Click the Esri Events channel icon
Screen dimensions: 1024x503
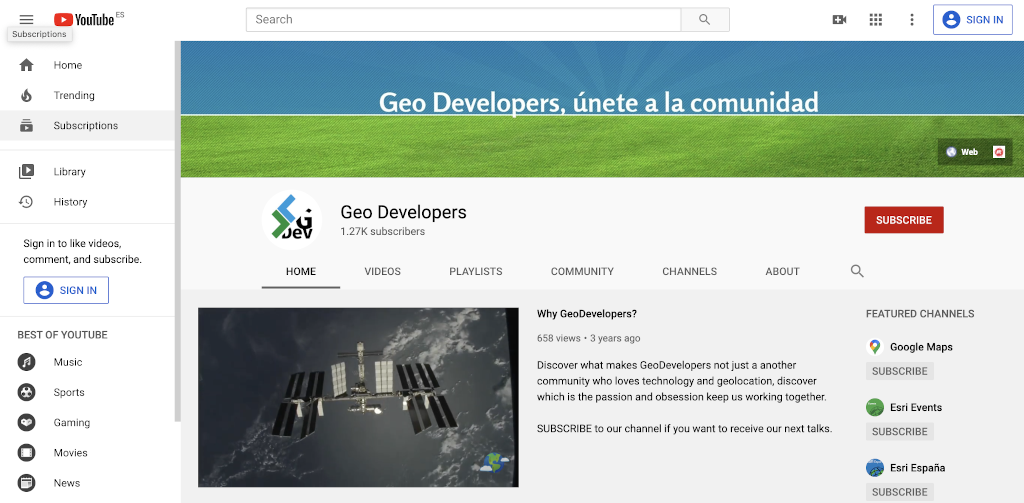(874, 408)
